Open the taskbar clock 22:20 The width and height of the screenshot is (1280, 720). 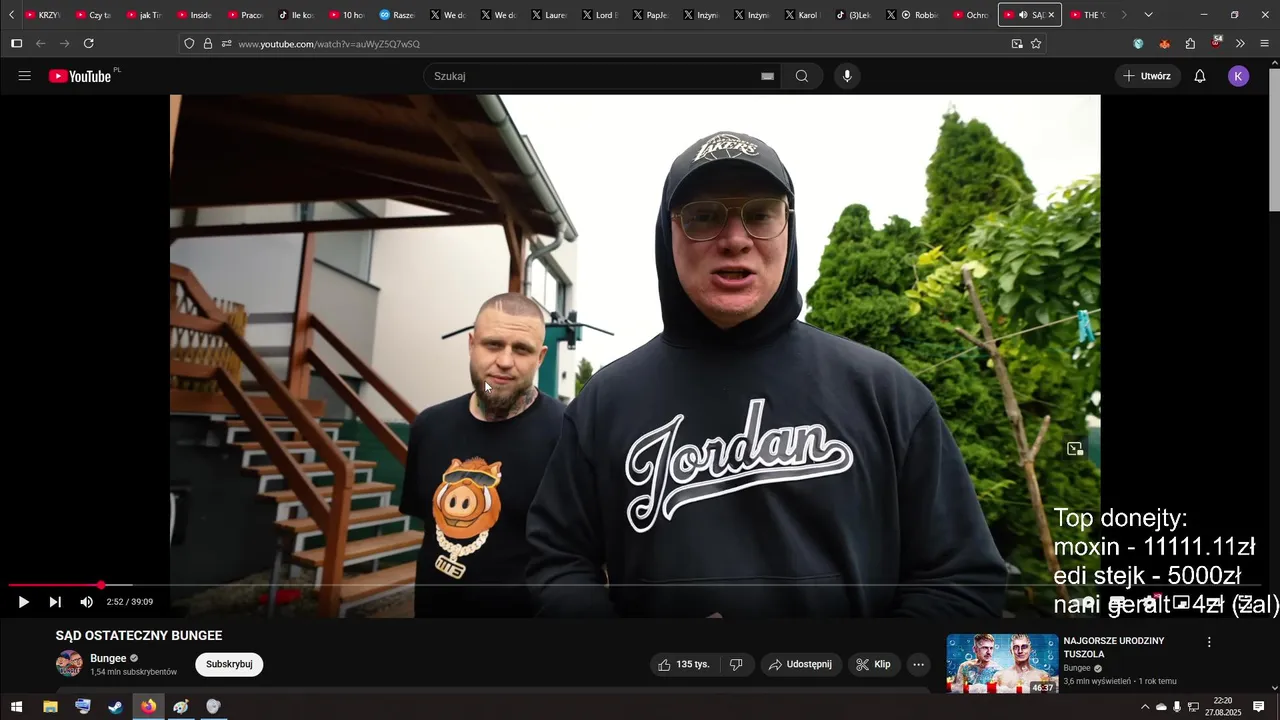(x=1223, y=707)
